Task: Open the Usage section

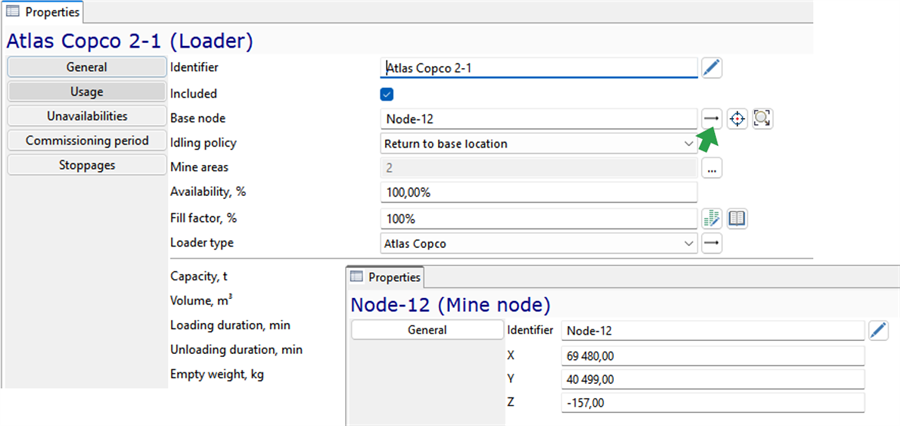Action: [87, 92]
